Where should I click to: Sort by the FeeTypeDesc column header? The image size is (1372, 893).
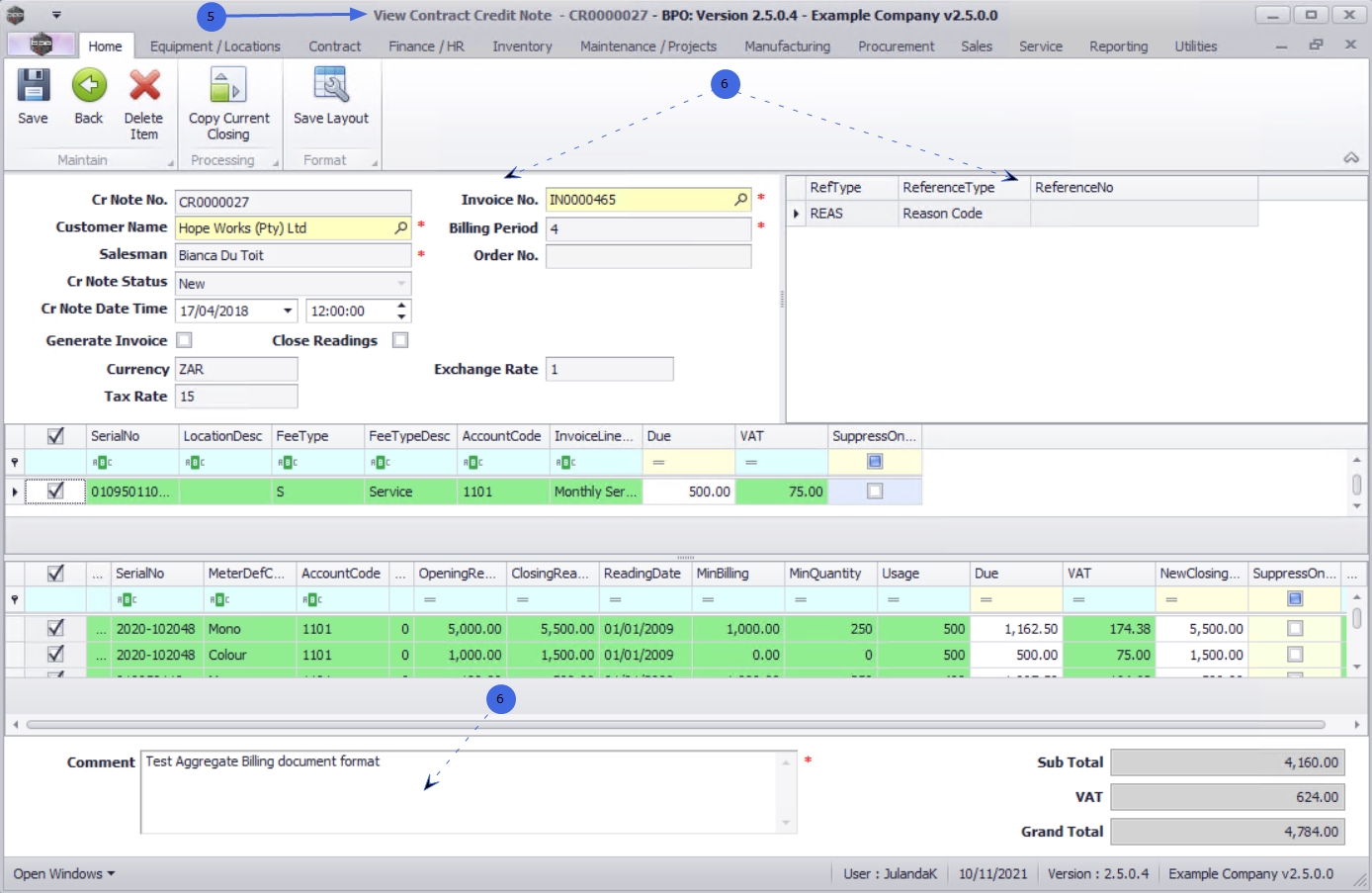[408, 436]
